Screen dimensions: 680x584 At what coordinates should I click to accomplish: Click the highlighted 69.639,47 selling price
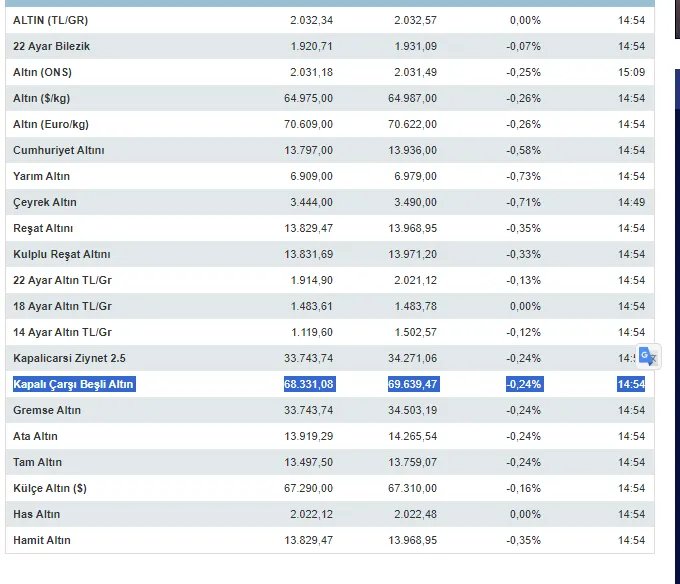tap(411, 384)
